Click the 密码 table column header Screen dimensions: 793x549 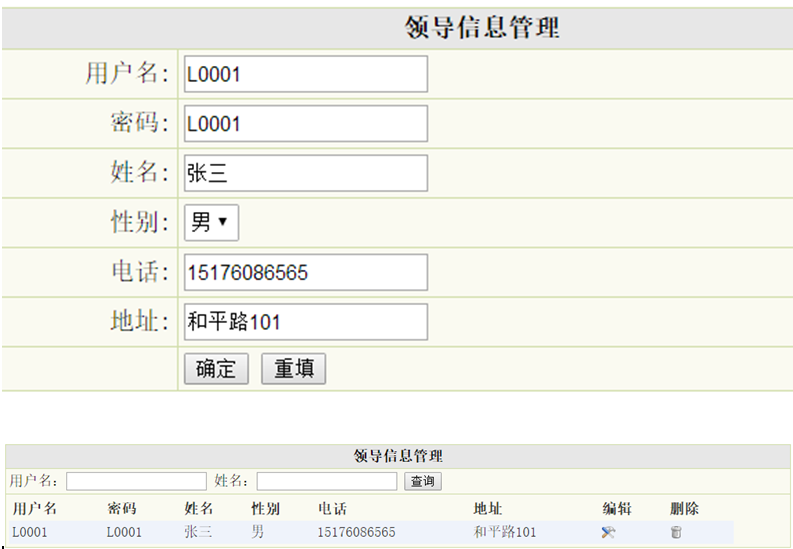pyautogui.click(x=122, y=509)
